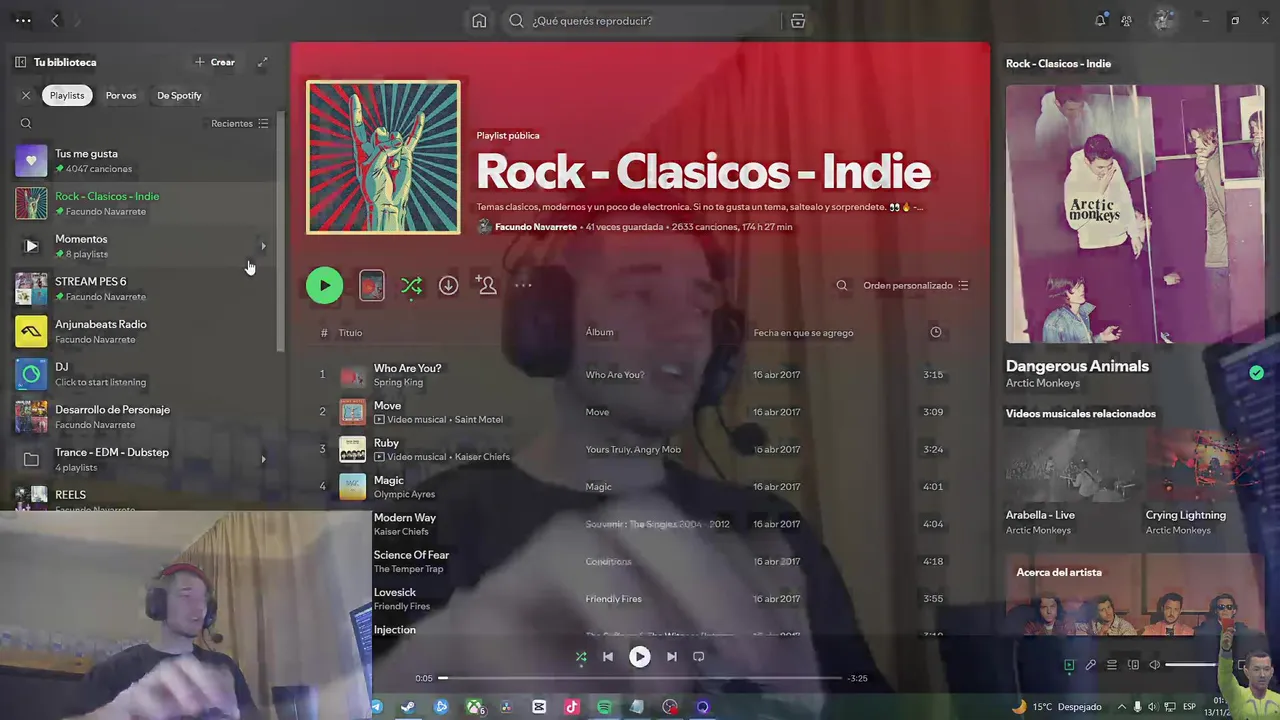Screen dimensions: 1280x720
Task: Open the Recientes sort dropdown
Action: click(x=240, y=123)
